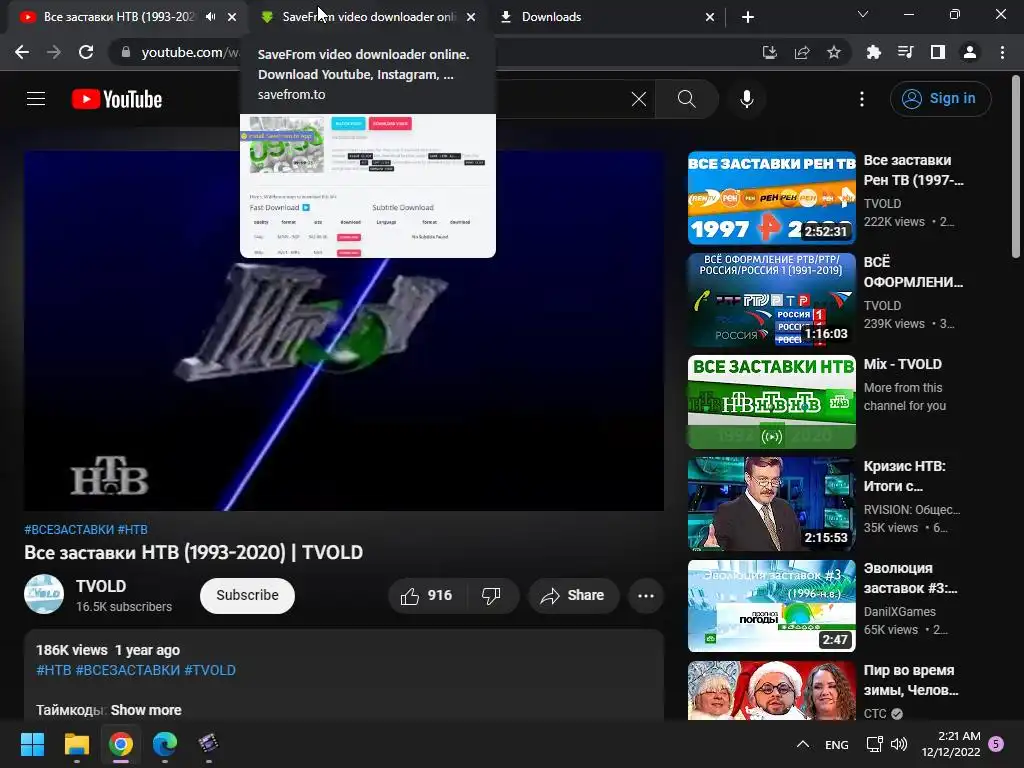Viewport: 1024px width, 768px height.
Task: Install app icon in address bar
Action: coord(770,52)
